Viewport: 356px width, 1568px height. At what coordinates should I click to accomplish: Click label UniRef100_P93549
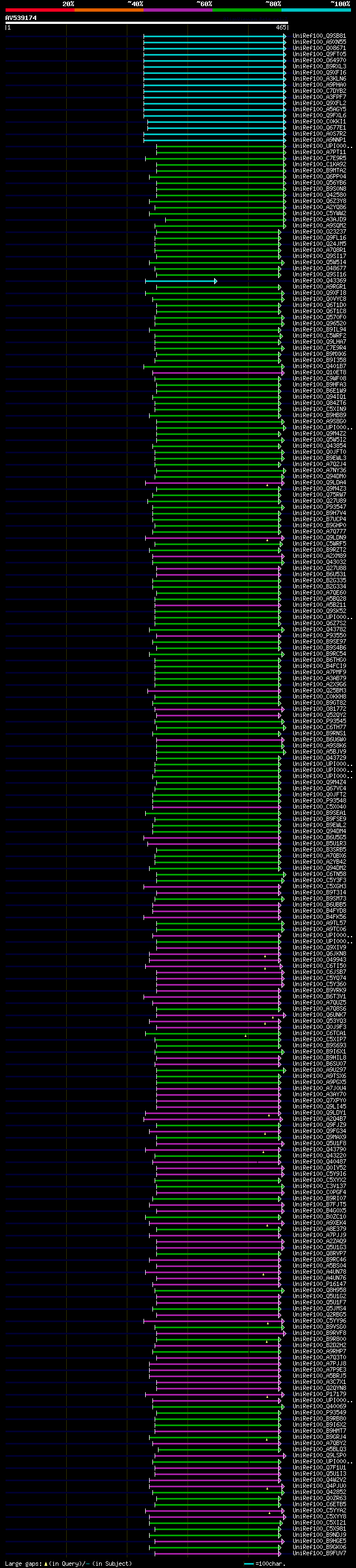click(x=319, y=1412)
